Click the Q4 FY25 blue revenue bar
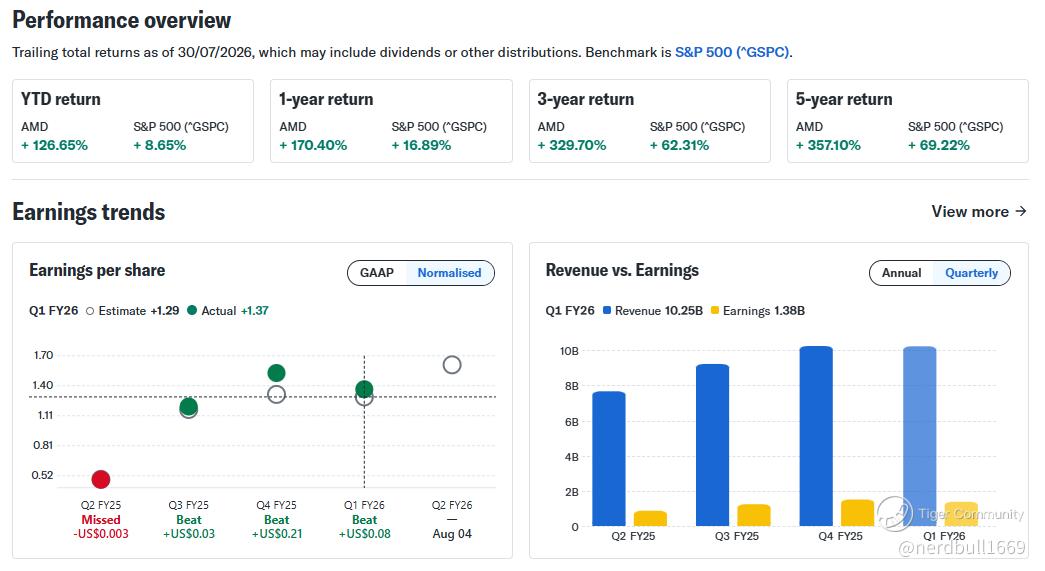1045x571 pixels. [816, 436]
